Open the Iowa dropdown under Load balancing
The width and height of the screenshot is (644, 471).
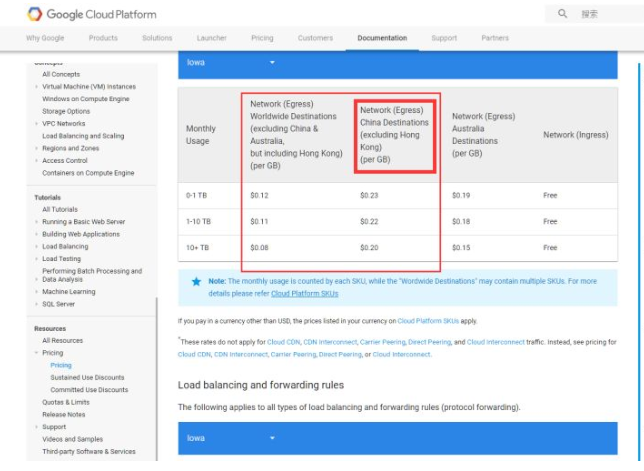pos(231,438)
